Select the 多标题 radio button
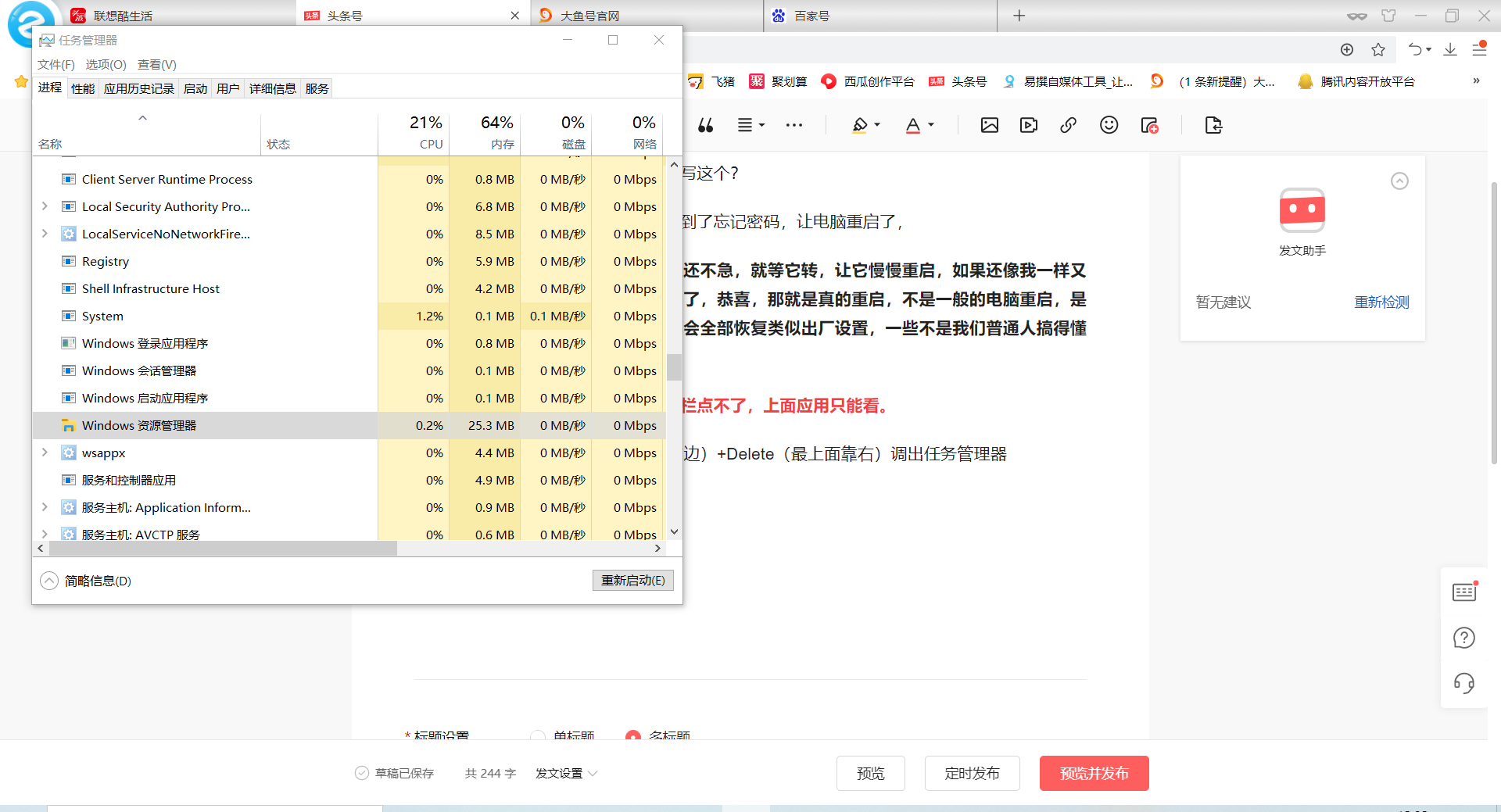The height and width of the screenshot is (812, 1501). (633, 735)
